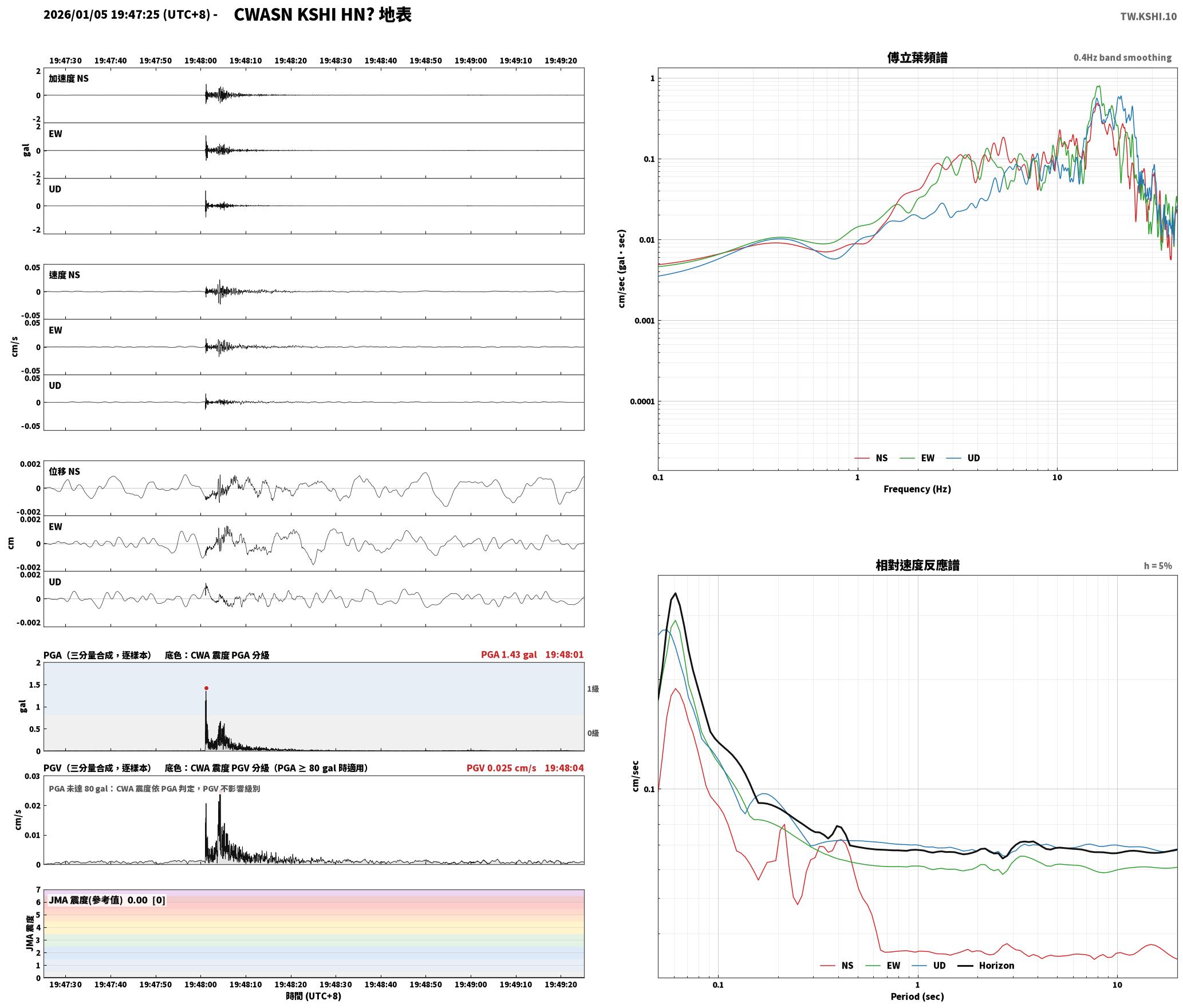The height and width of the screenshot is (1008, 1183).
Task: Click the 0級 intensity band label
Action: pos(593,733)
